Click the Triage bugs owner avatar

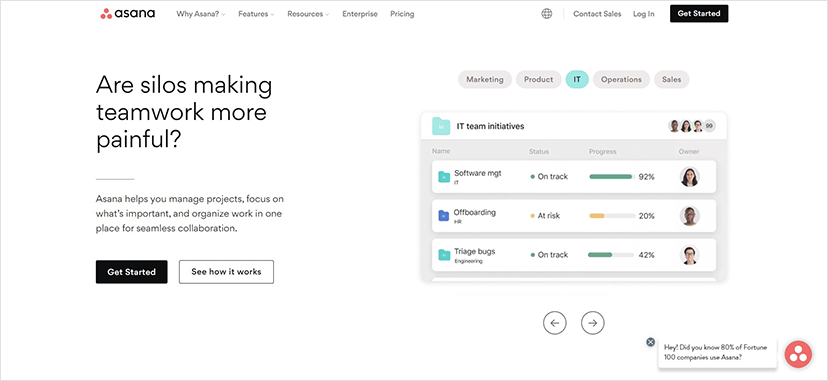point(689,255)
